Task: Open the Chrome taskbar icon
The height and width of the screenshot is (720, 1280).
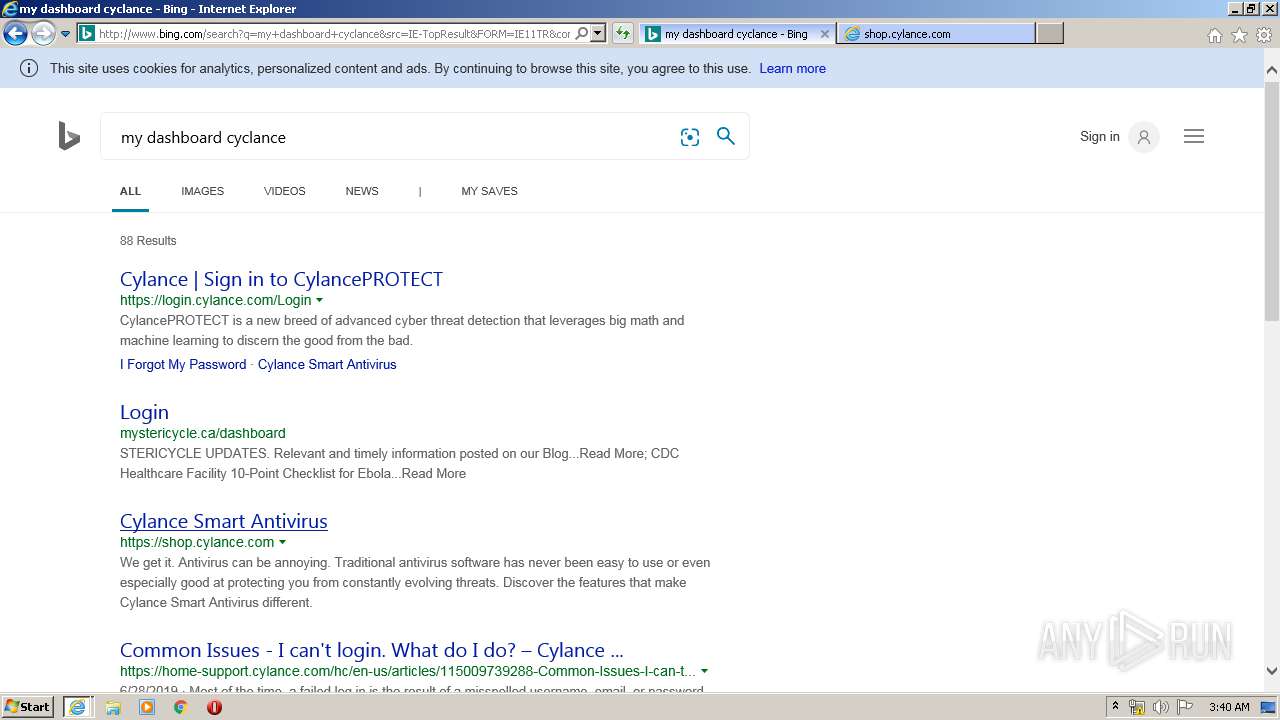Action: 180,707
